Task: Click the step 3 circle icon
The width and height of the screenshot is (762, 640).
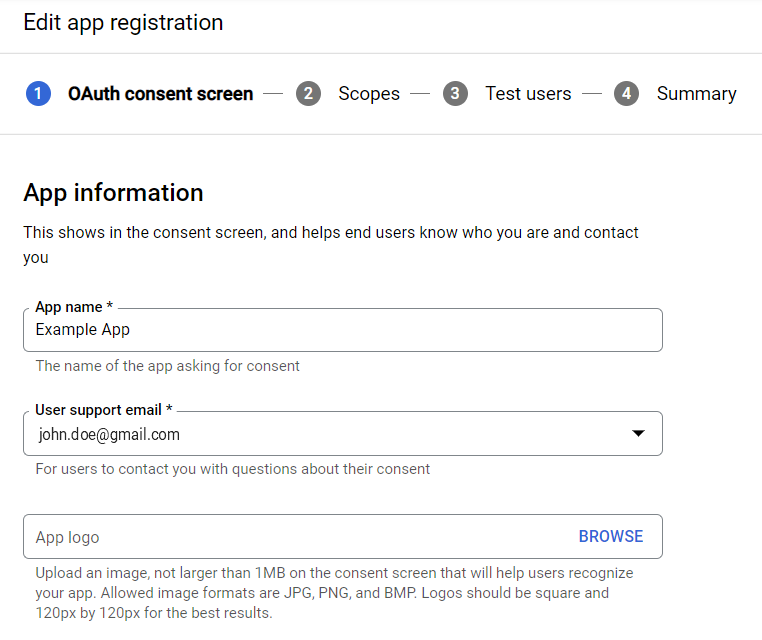Action: [x=455, y=93]
